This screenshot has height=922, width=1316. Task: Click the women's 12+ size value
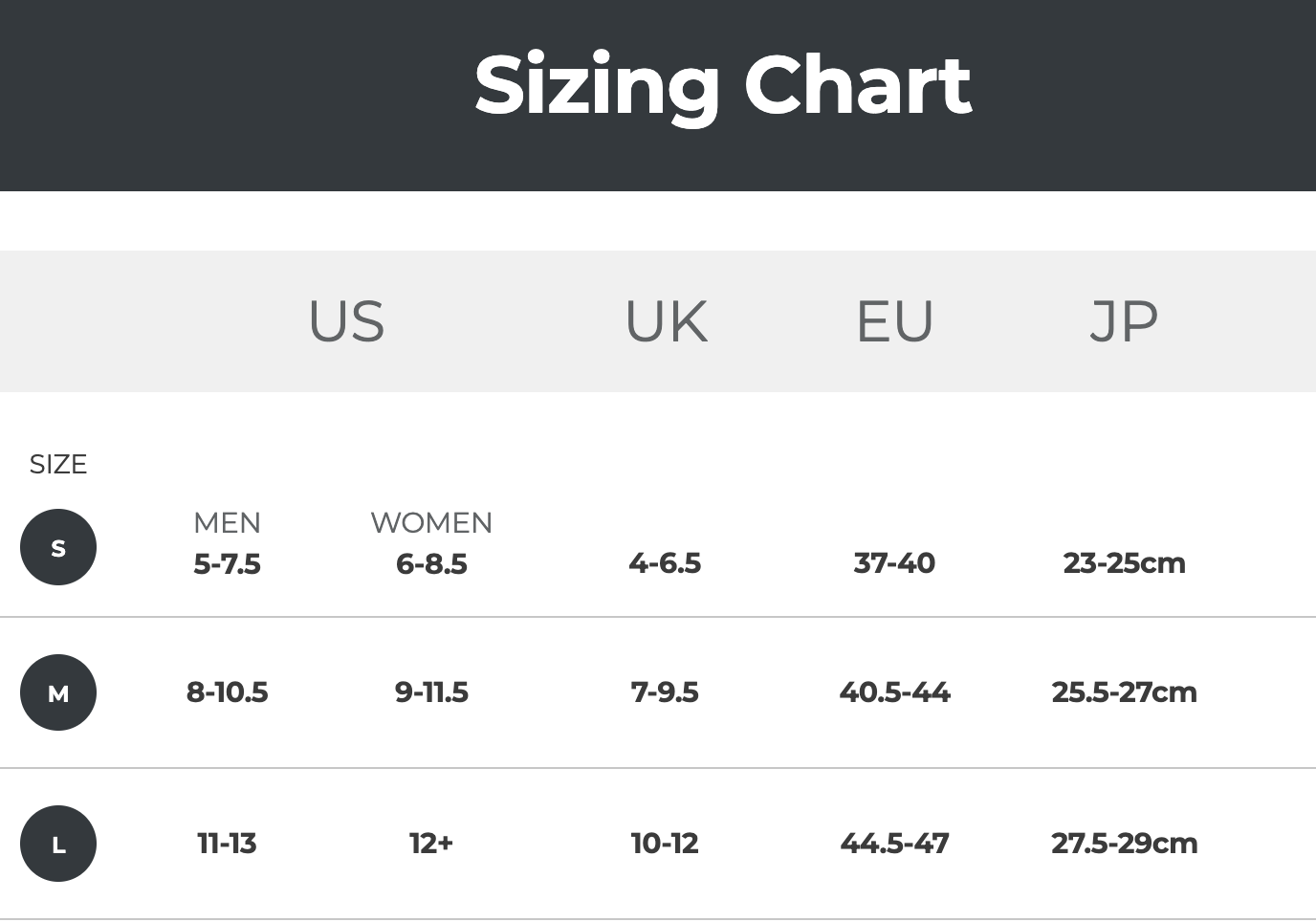[x=431, y=844]
